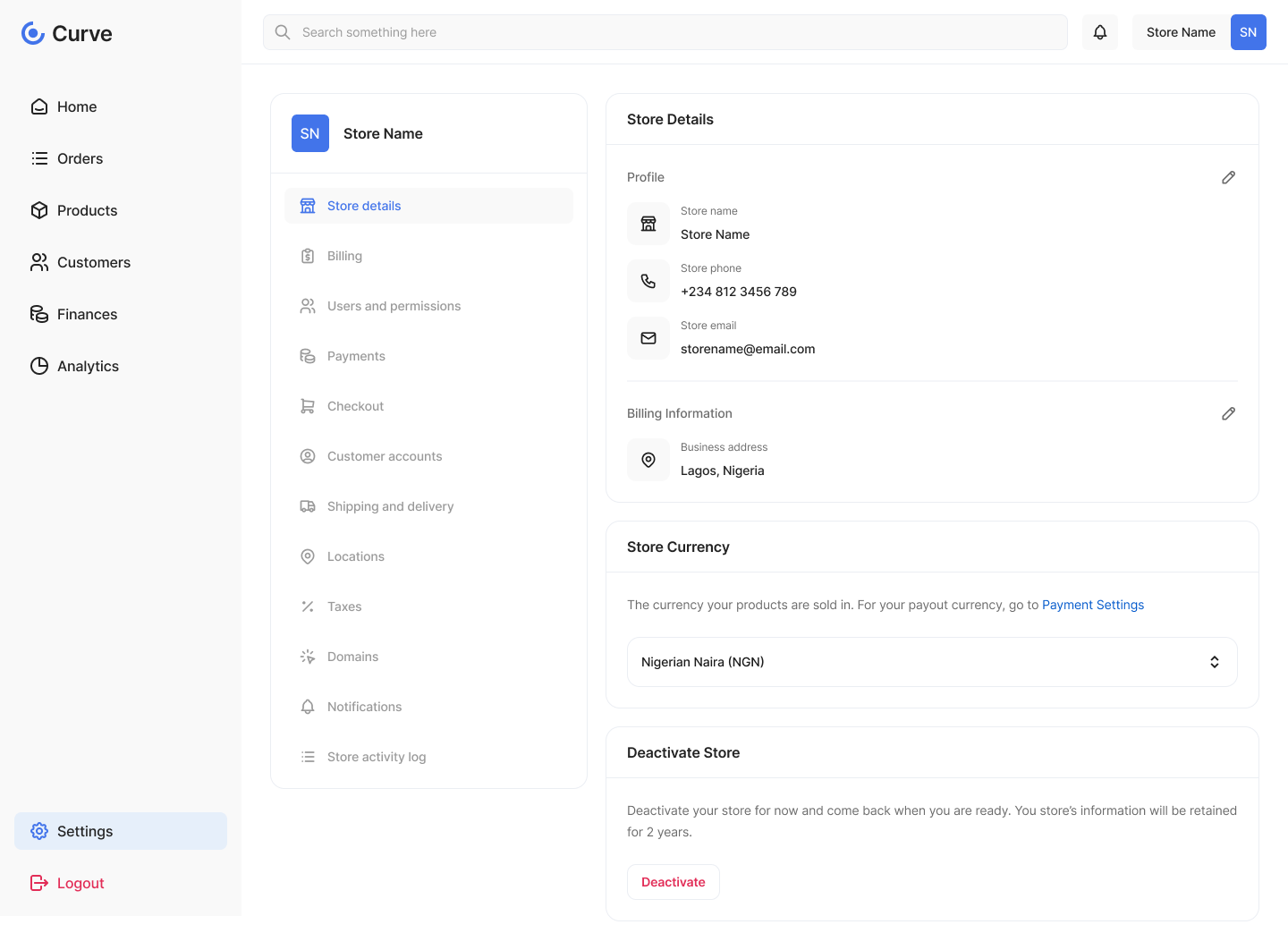Follow the Payment Settings link
Viewport: 1288px width, 950px height.
pyautogui.click(x=1093, y=605)
